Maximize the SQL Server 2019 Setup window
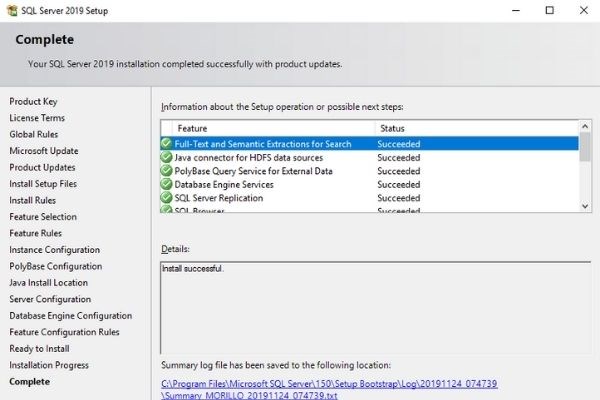This screenshot has height=400, width=600. pyautogui.click(x=549, y=10)
